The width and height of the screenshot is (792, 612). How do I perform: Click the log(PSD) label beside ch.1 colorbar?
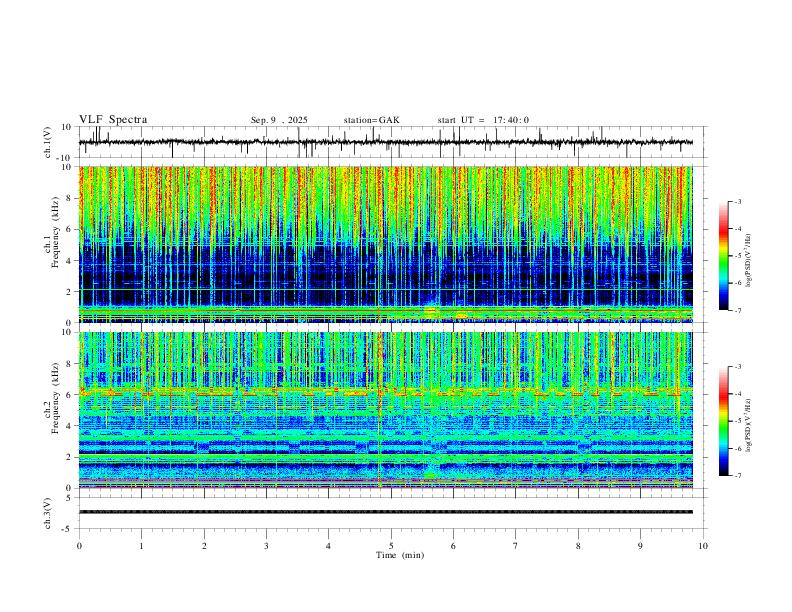tap(748, 261)
